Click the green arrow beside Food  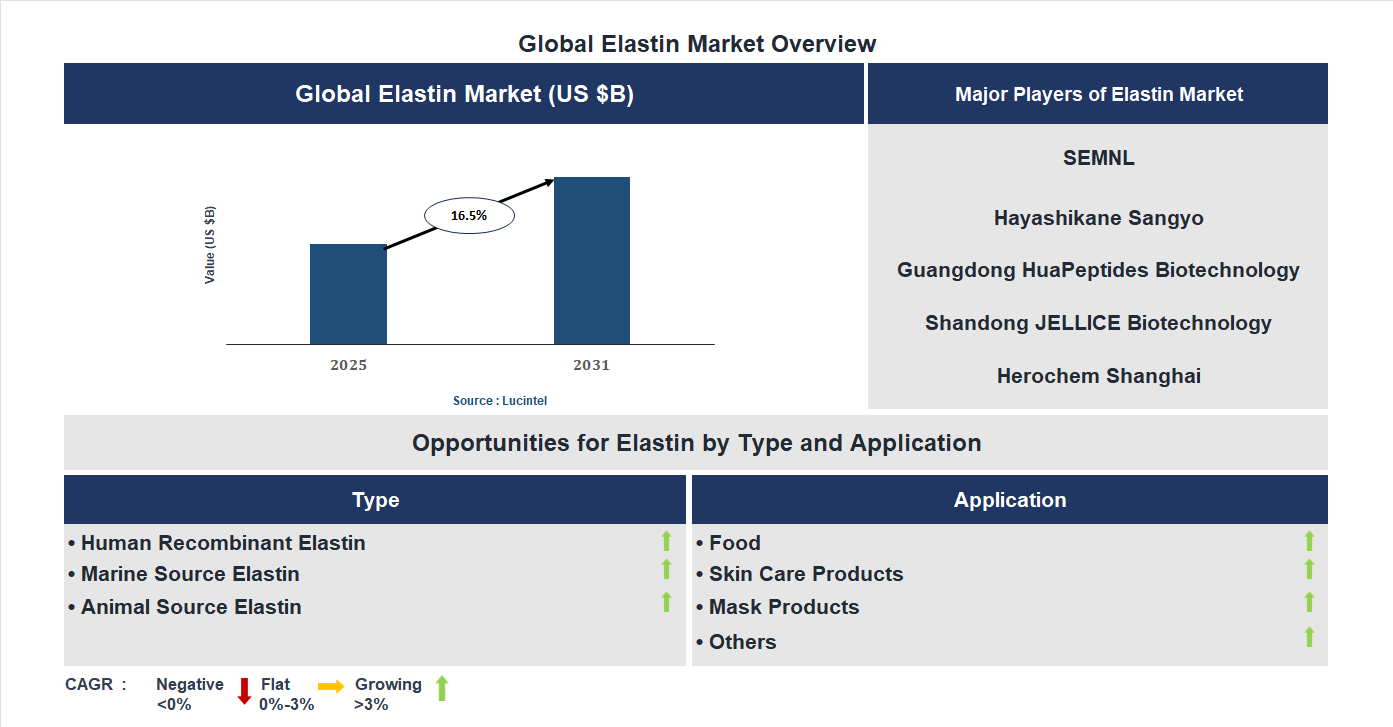click(1309, 542)
